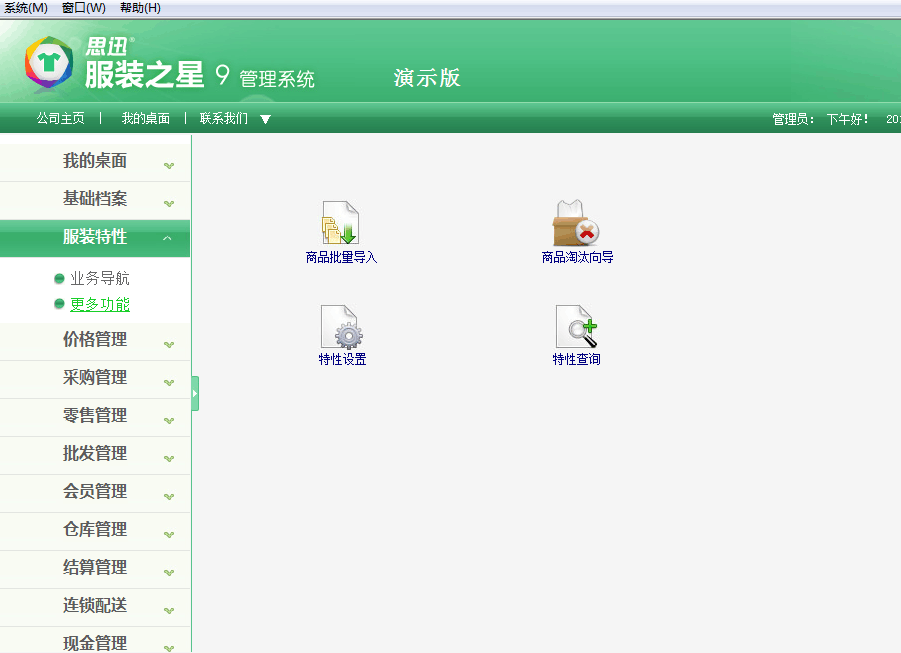Click the 服装之星 t-shirt logo
Screen dimensions: 901x653
tap(49, 63)
